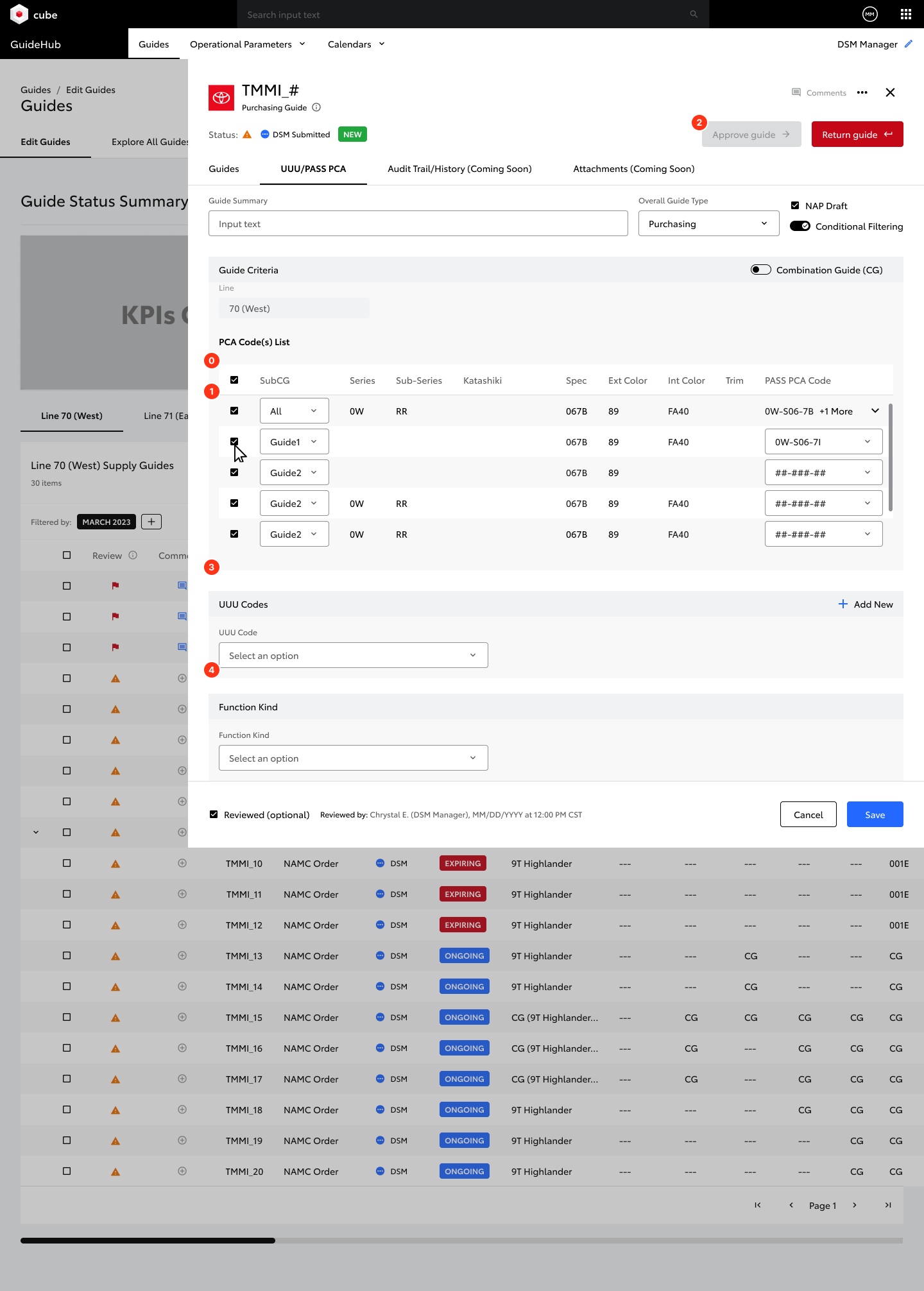Open the apps grid icon
The image size is (924, 1291).
(x=906, y=14)
